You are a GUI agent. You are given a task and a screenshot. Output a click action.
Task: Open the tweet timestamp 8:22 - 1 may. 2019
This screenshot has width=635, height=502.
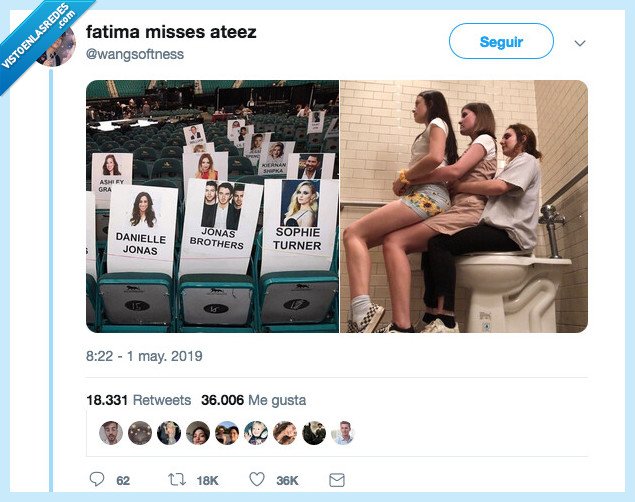(x=143, y=355)
